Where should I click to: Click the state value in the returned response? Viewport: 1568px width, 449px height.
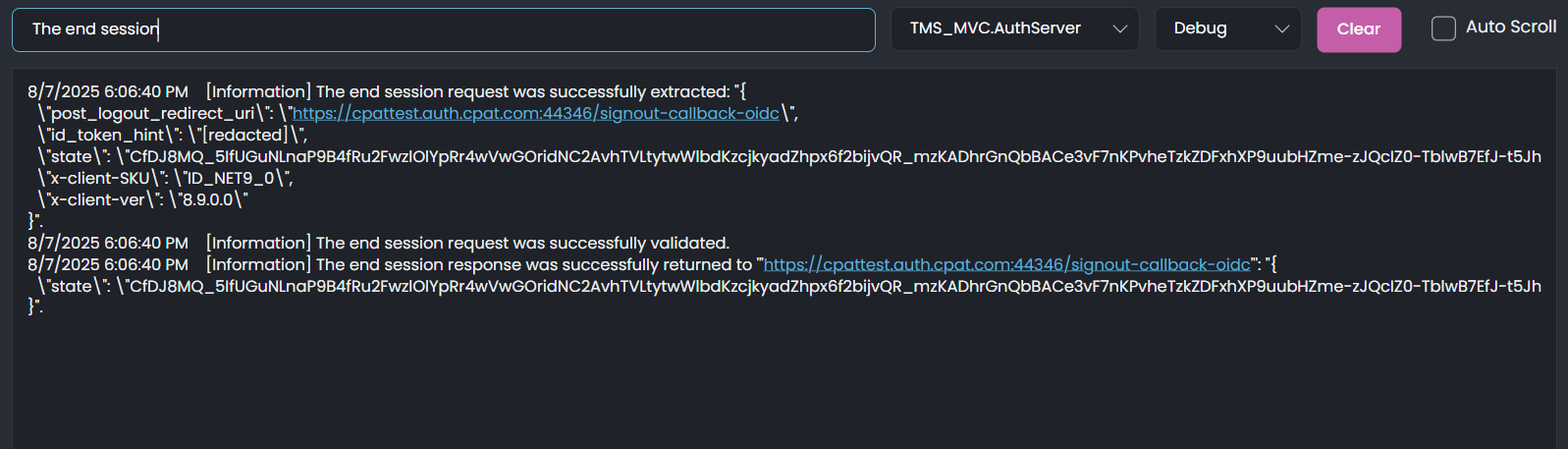coord(835,287)
